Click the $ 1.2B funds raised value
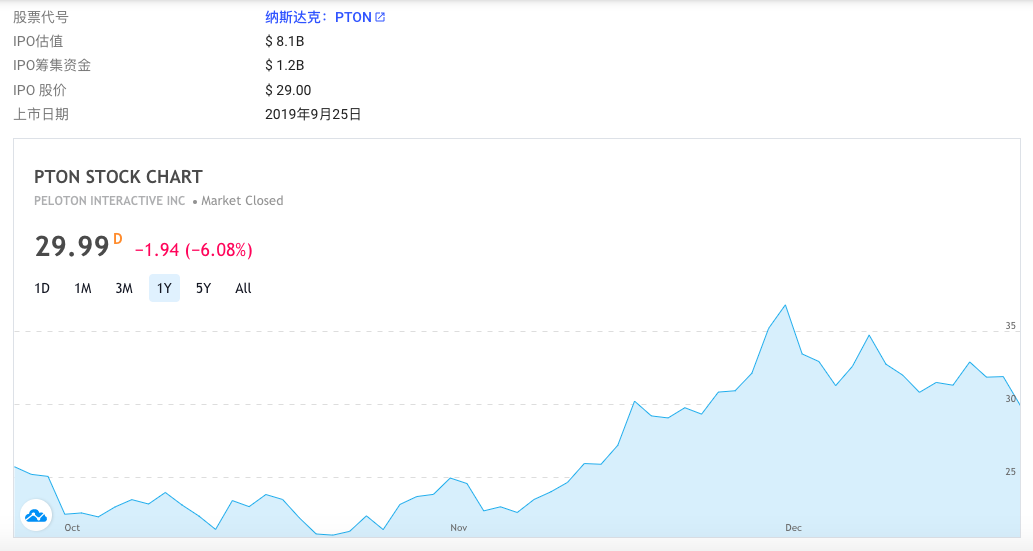Viewport: 1033px width, 551px height. point(285,65)
